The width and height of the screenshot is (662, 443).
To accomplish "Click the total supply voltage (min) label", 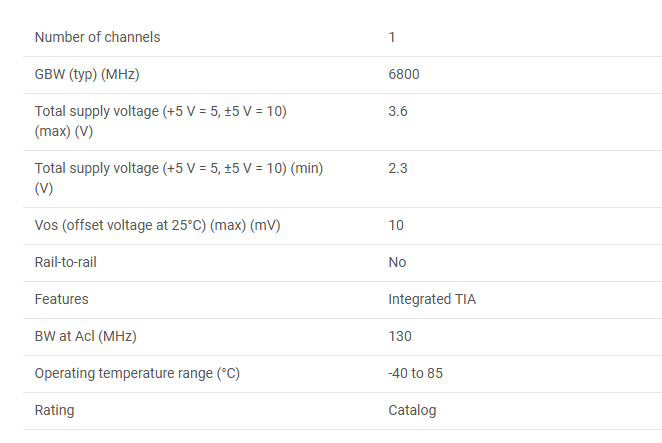I will point(178,177).
